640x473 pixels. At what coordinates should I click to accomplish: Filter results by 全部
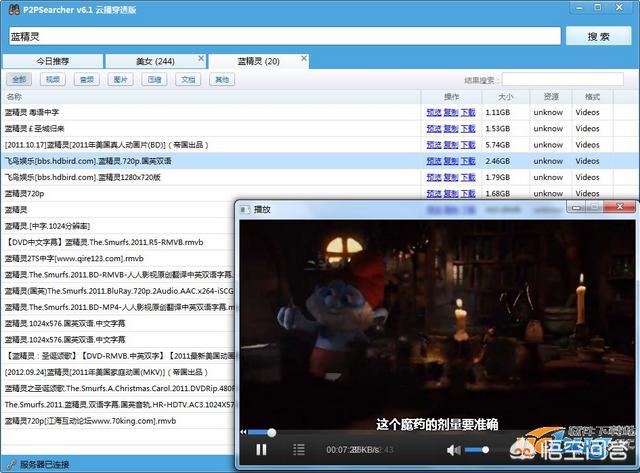click(19, 79)
